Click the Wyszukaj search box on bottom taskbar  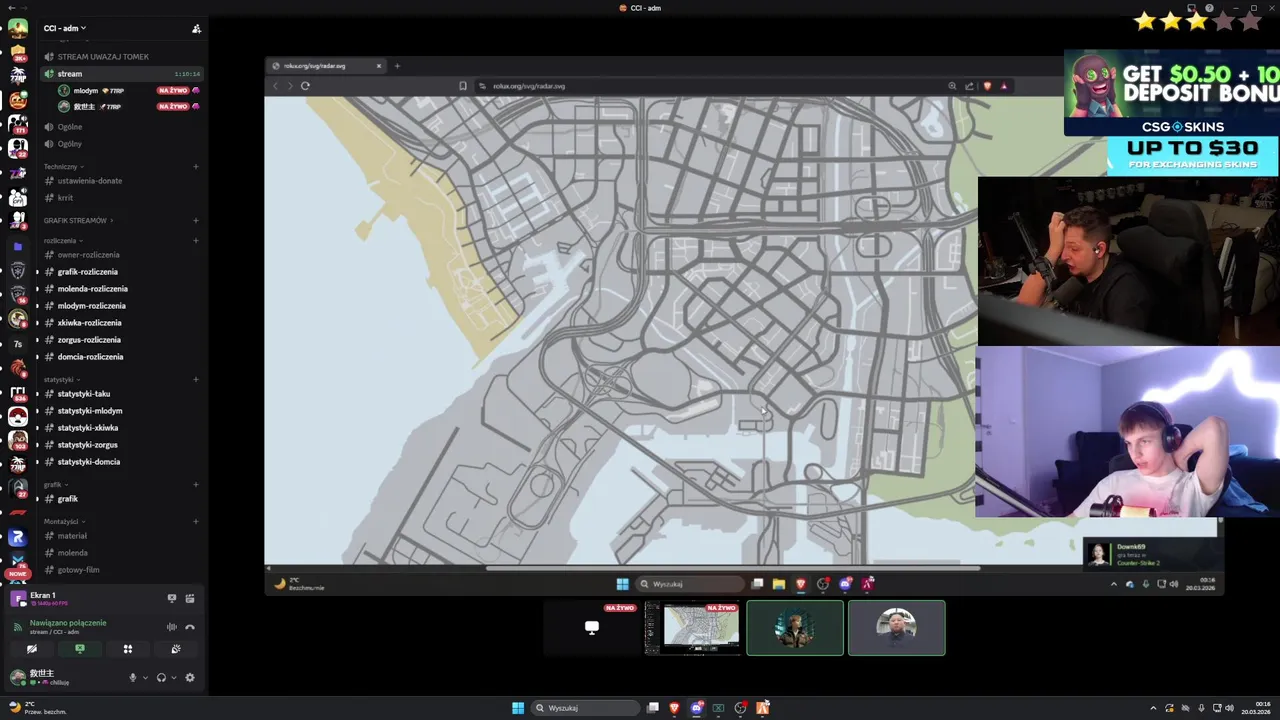586,708
